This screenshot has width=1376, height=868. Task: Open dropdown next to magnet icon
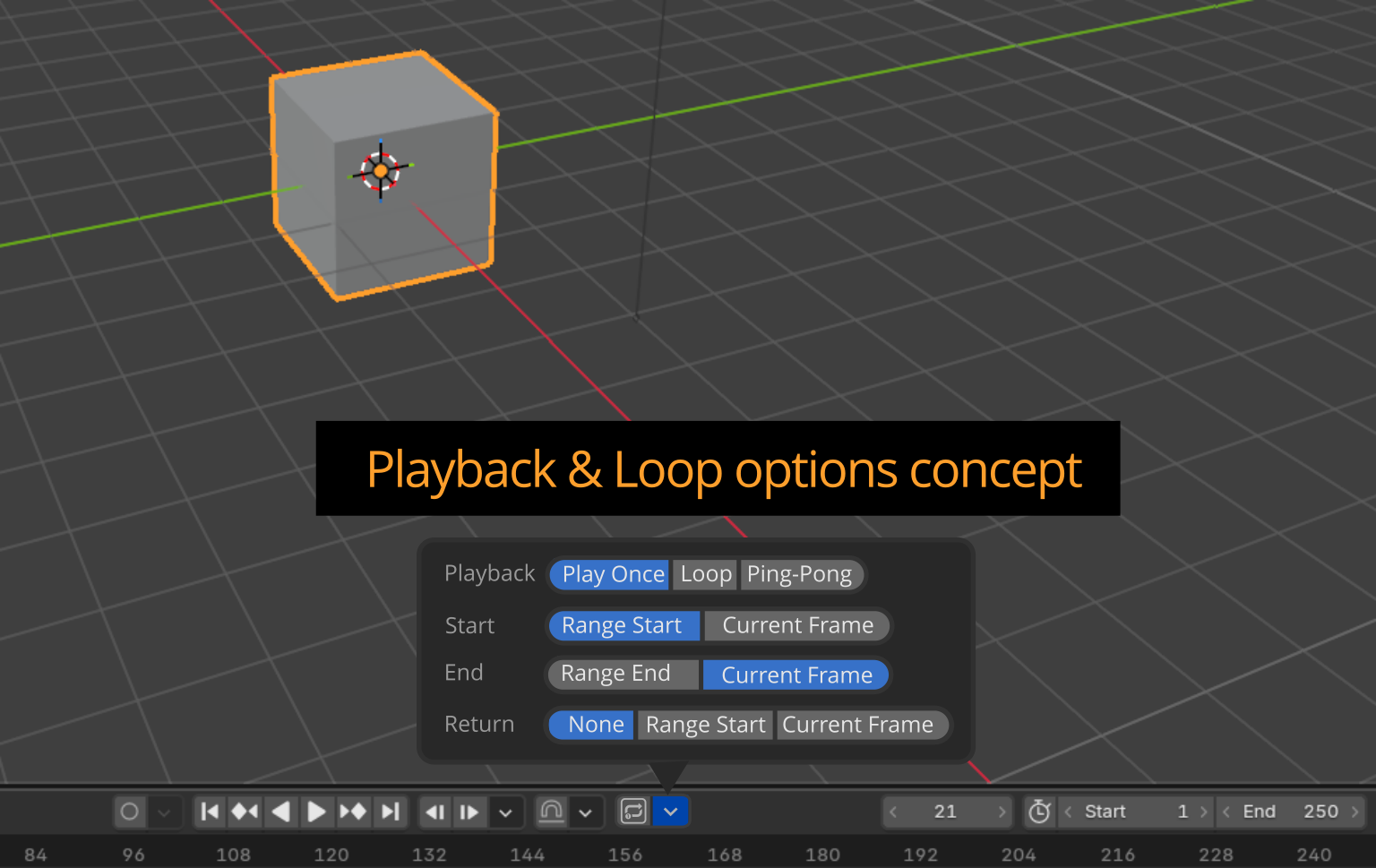585,812
